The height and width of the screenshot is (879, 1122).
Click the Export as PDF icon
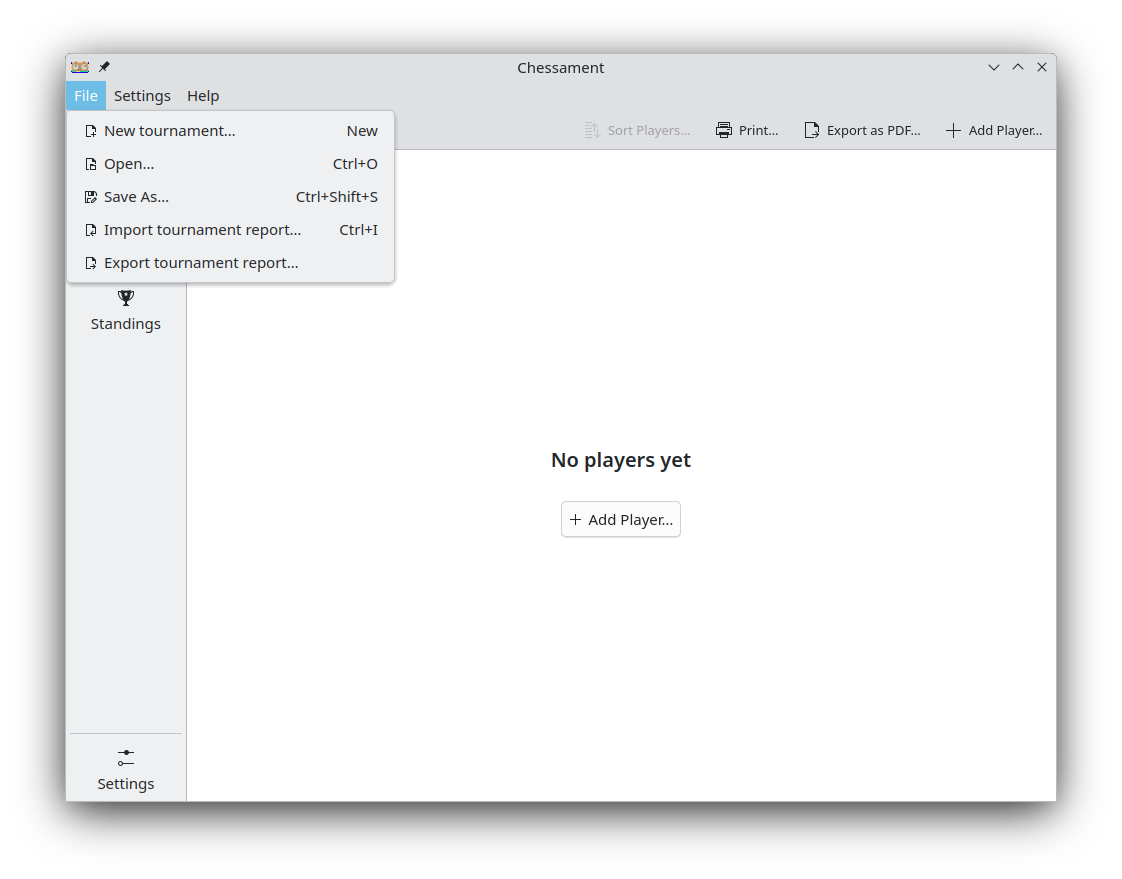[x=812, y=130]
